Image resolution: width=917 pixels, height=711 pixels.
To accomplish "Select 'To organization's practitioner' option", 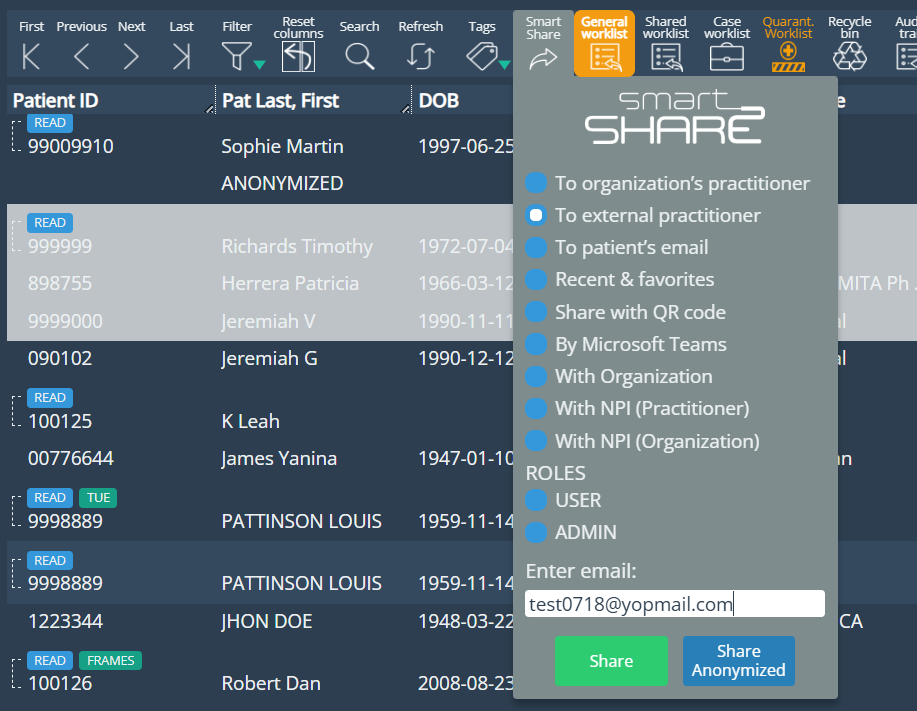I will [537, 183].
